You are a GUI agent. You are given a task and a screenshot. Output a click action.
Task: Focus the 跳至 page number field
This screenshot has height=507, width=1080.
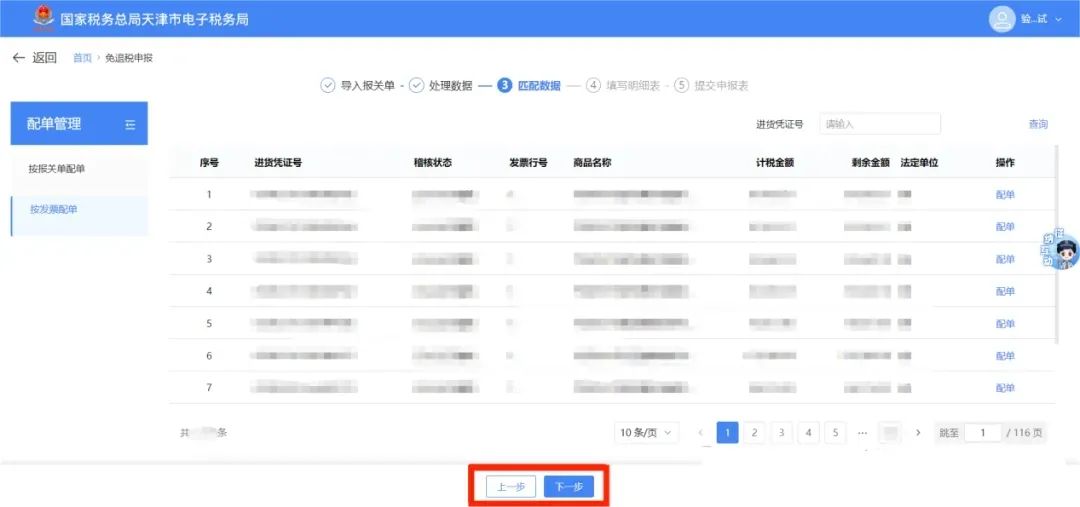[982, 433]
